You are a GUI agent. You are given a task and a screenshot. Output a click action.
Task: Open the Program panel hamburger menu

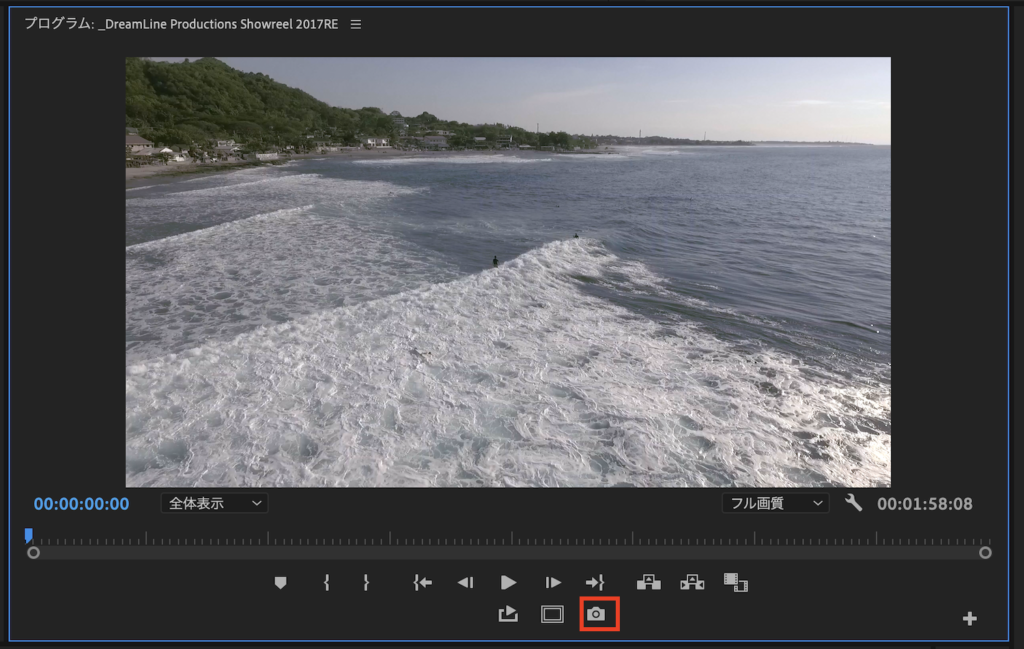[356, 24]
